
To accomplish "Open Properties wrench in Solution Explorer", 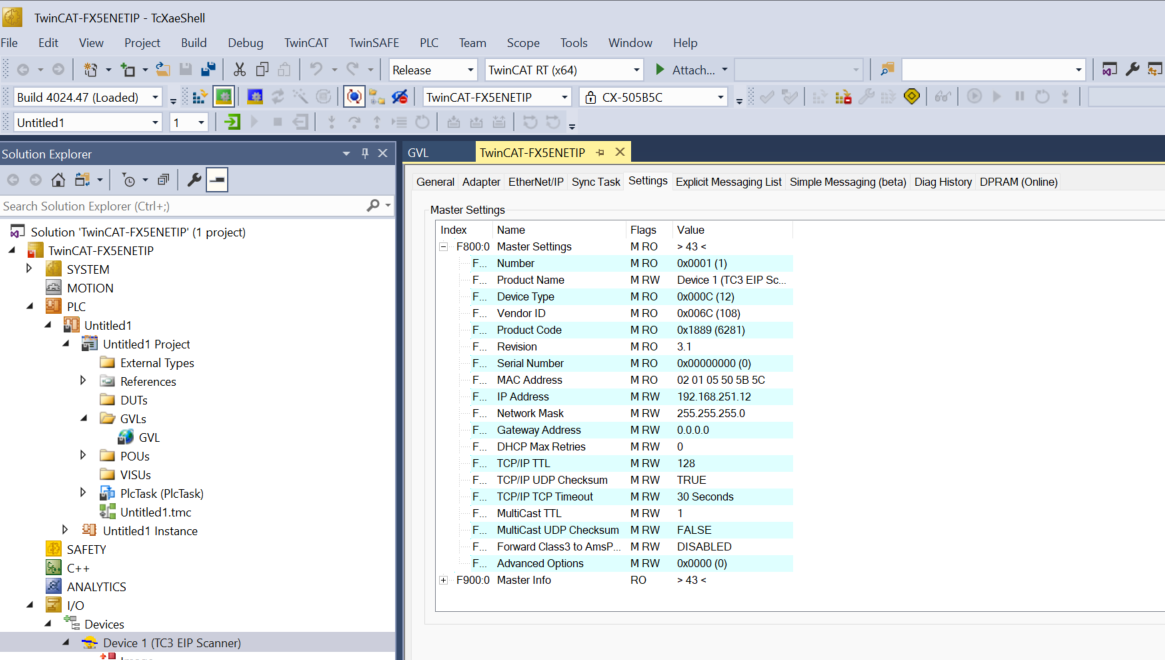I will [194, 180].
